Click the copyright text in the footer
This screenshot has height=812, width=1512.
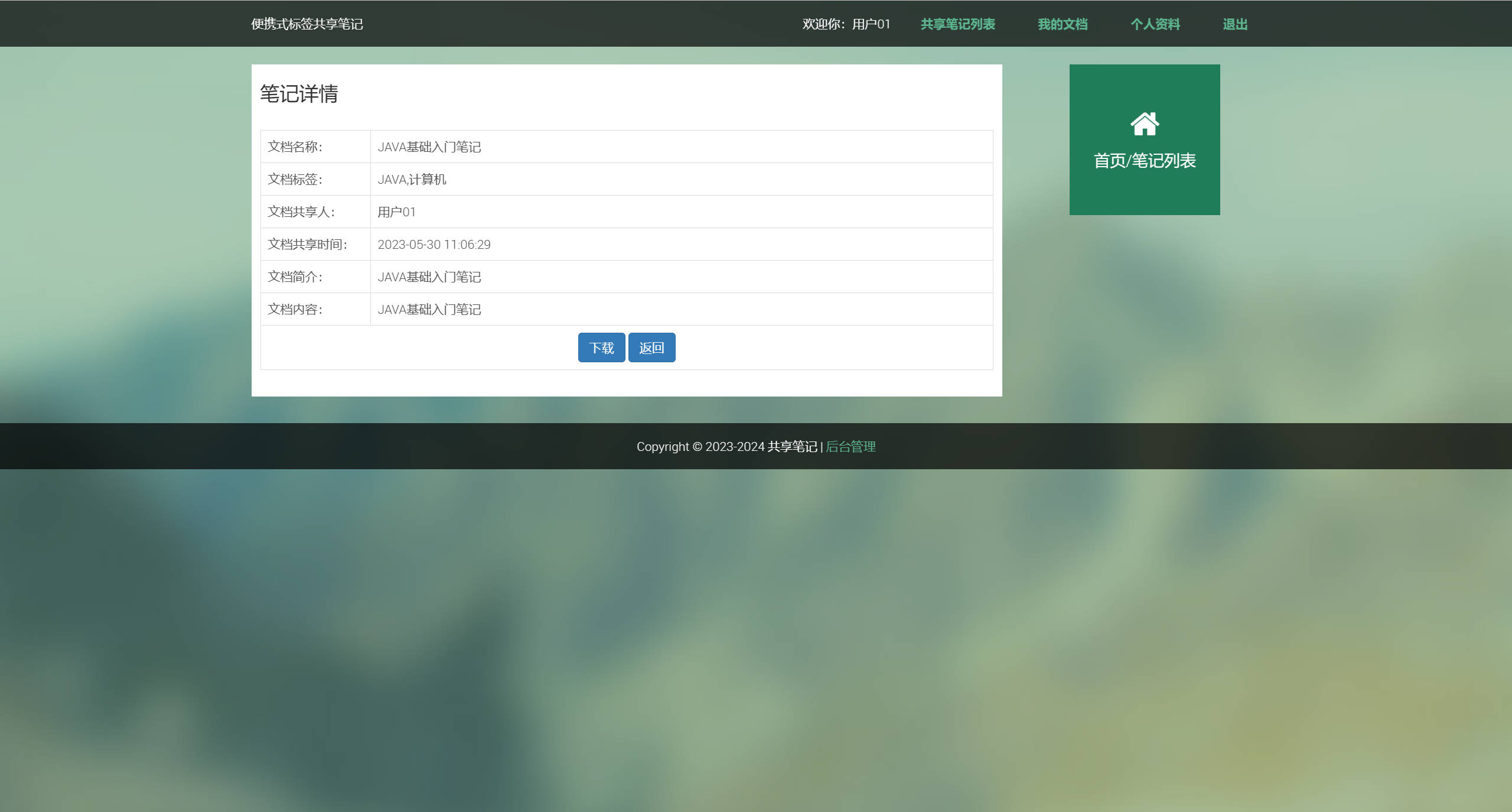pos(728,447)
